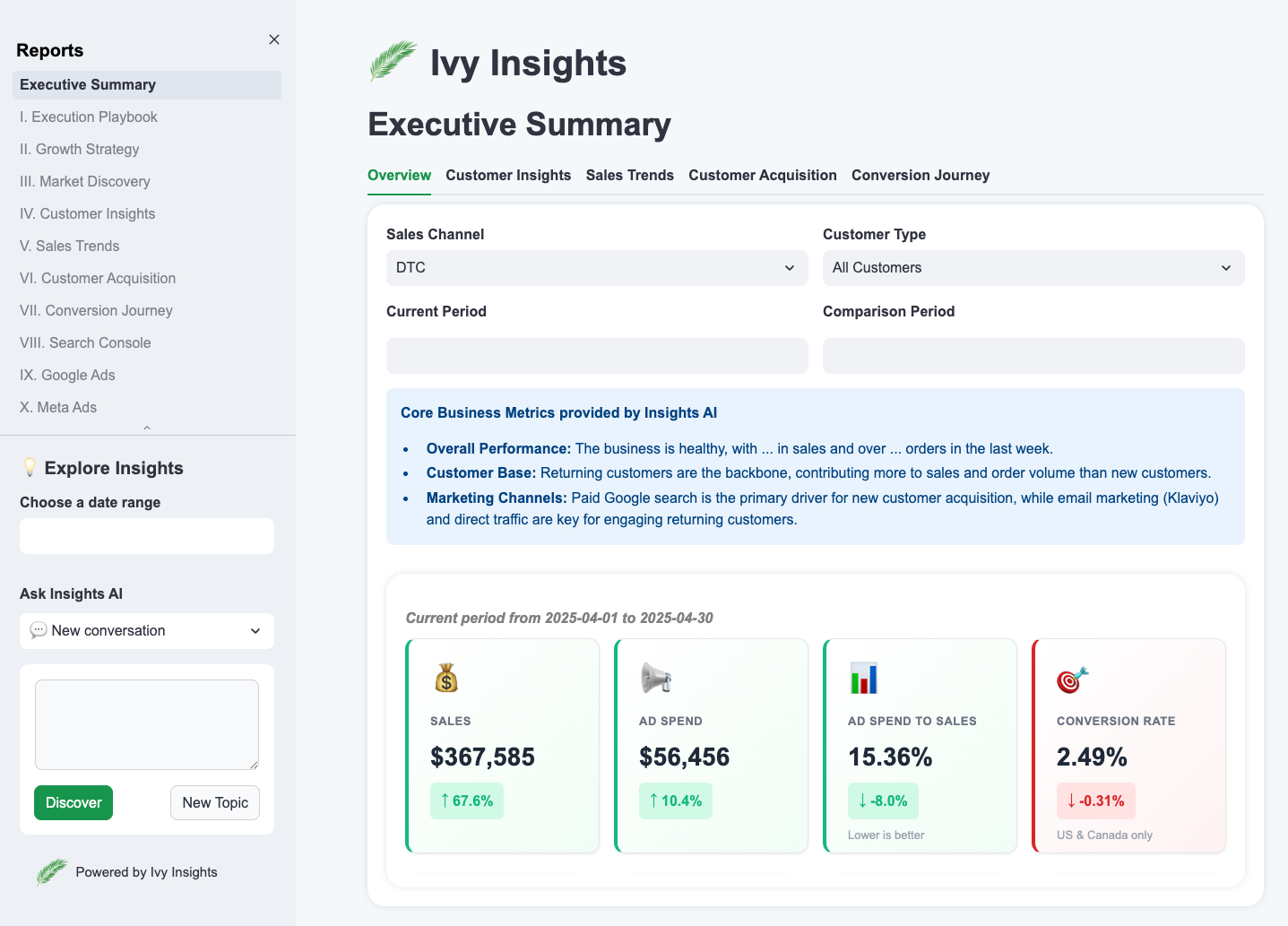1288x926 pixels.
Task: Open the All Customers type dropdown
Action: point(1033,268)
